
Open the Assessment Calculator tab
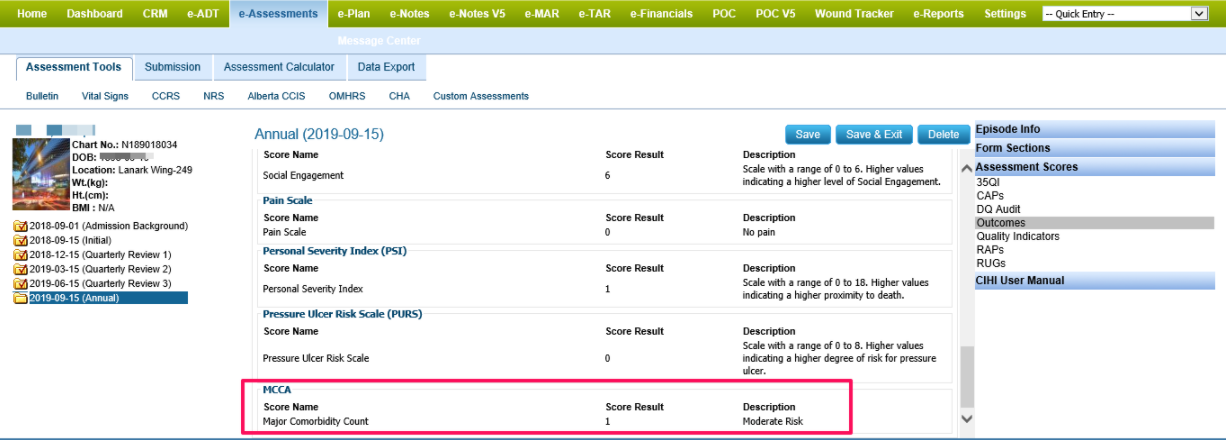[x=279, y=67]
